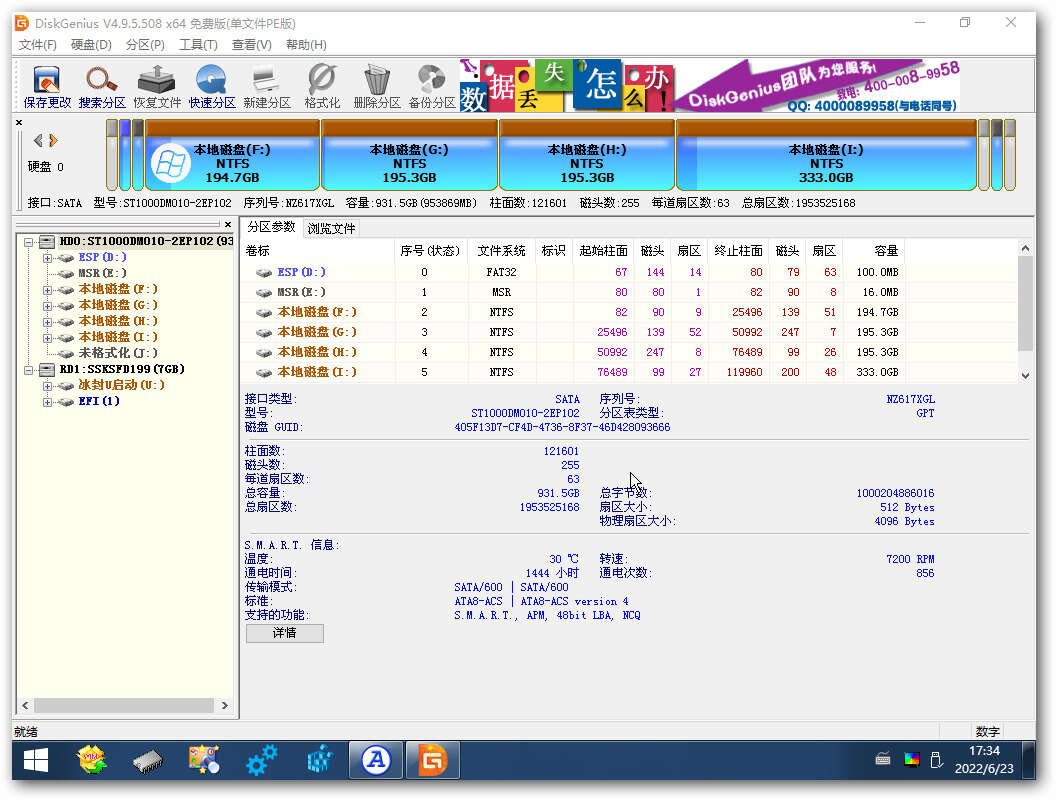Go to next disk with orange arrow
1056x800 pixels.
[54, 141]
